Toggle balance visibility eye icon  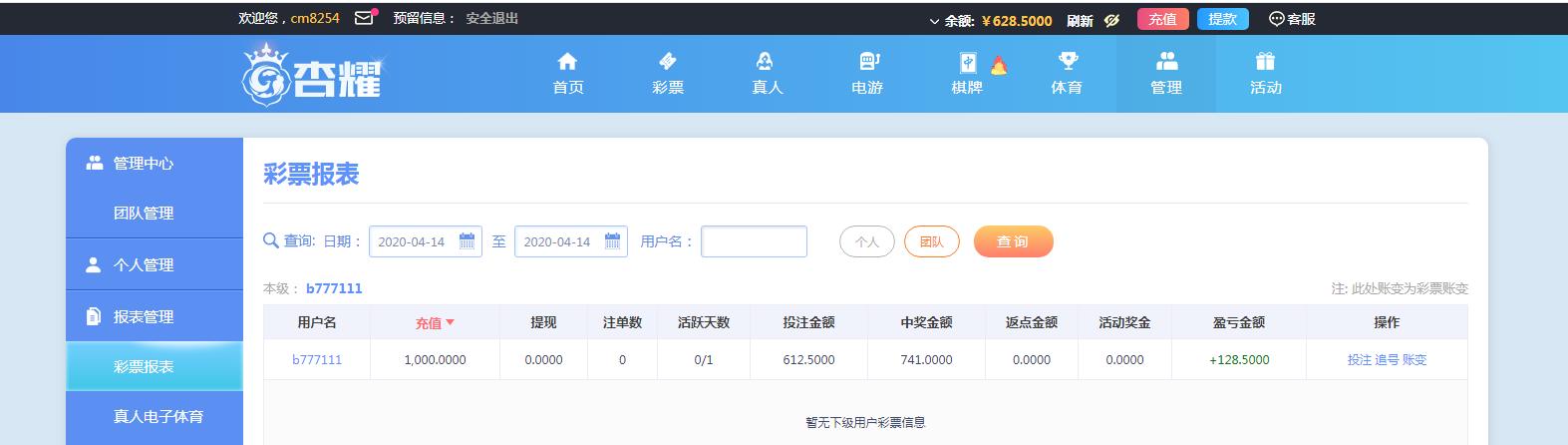(x=1112, y=20)
